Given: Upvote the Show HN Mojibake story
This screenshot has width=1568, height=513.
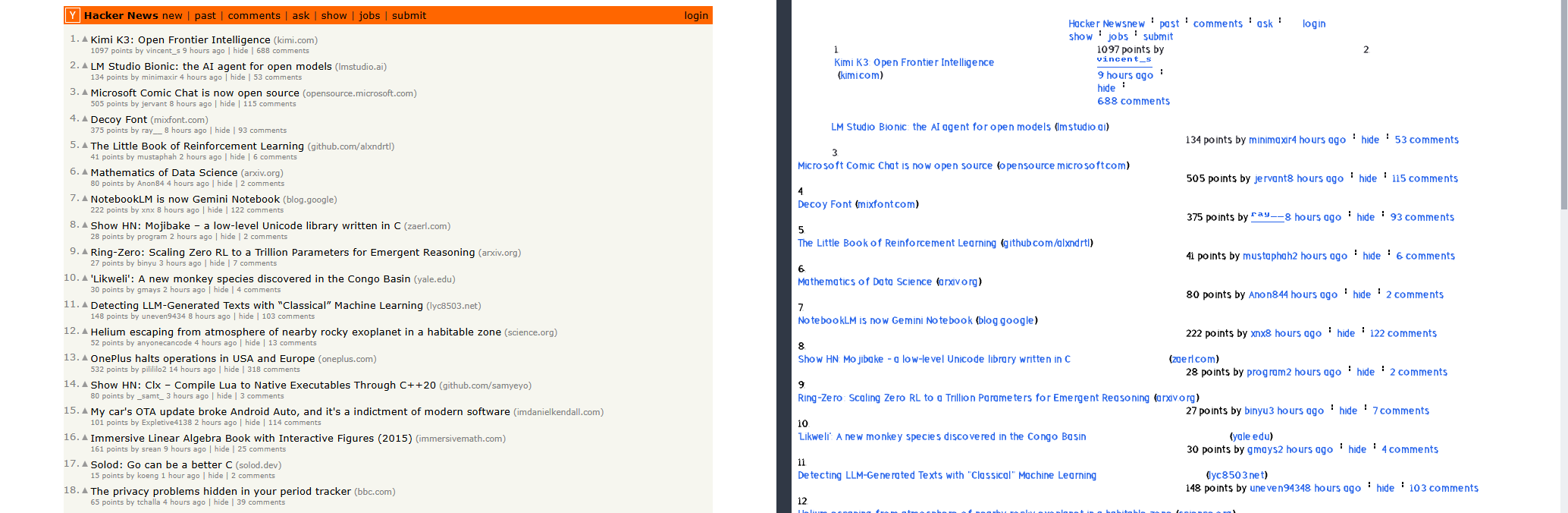Looking at the screenshot, I should pyautogui.click(x=85, y=225).
